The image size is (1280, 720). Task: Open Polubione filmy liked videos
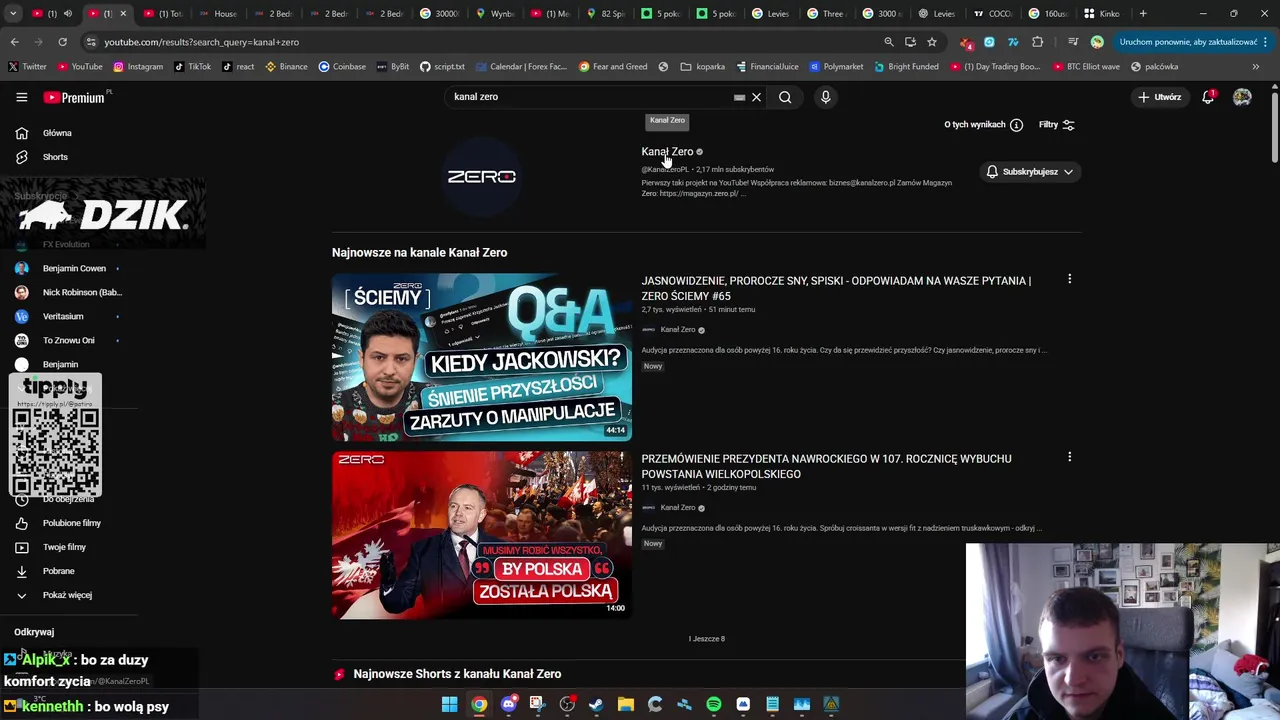tap(69, 523)
